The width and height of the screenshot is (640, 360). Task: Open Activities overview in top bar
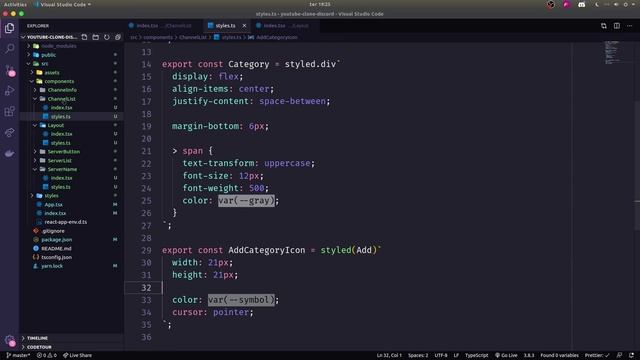pos(15,4)
